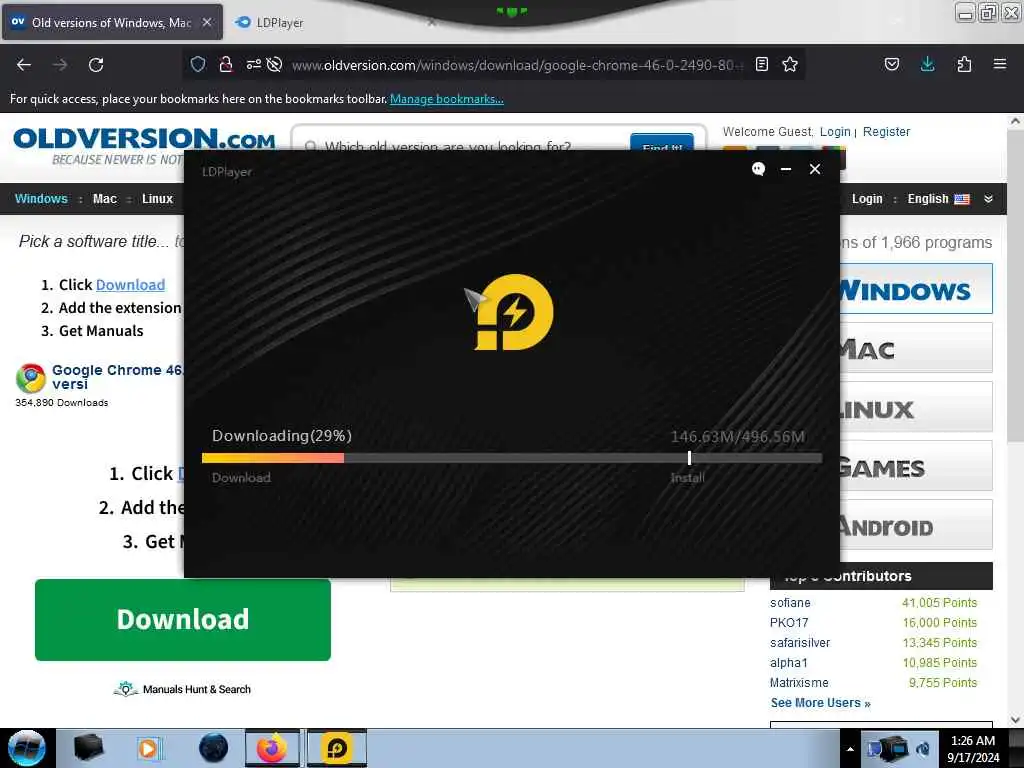Image resolution: width=1024 pixels, height=768 pixels.
Task: Click the Login link beside Welcome Guest
Action: (835, 132)
